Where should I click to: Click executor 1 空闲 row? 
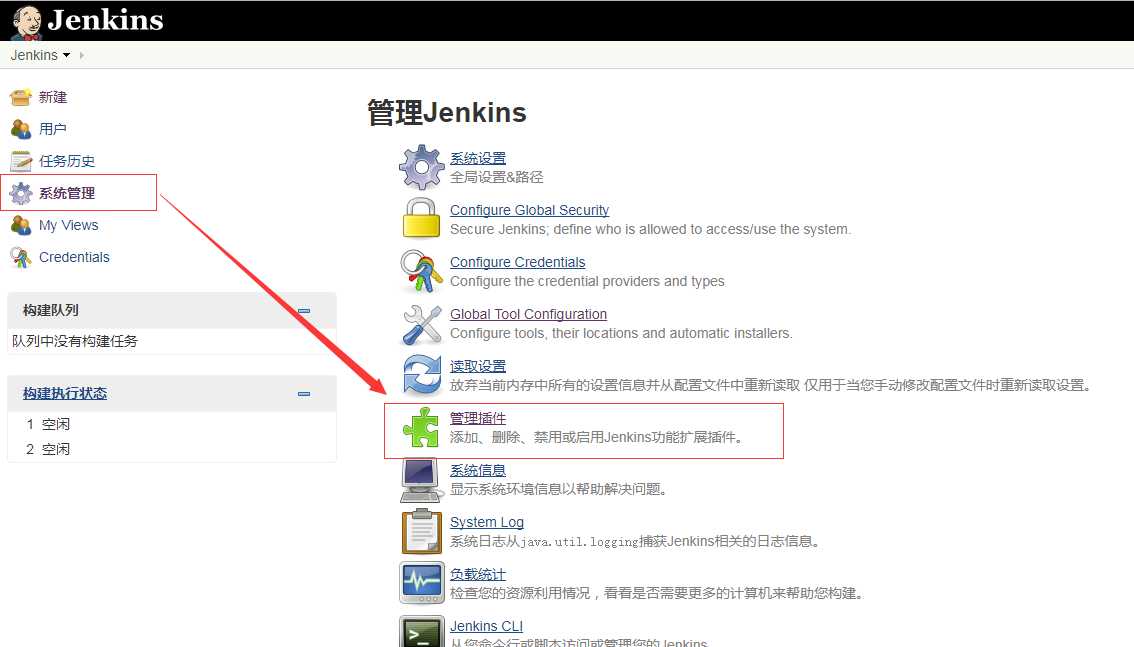[x=171, y=424]
